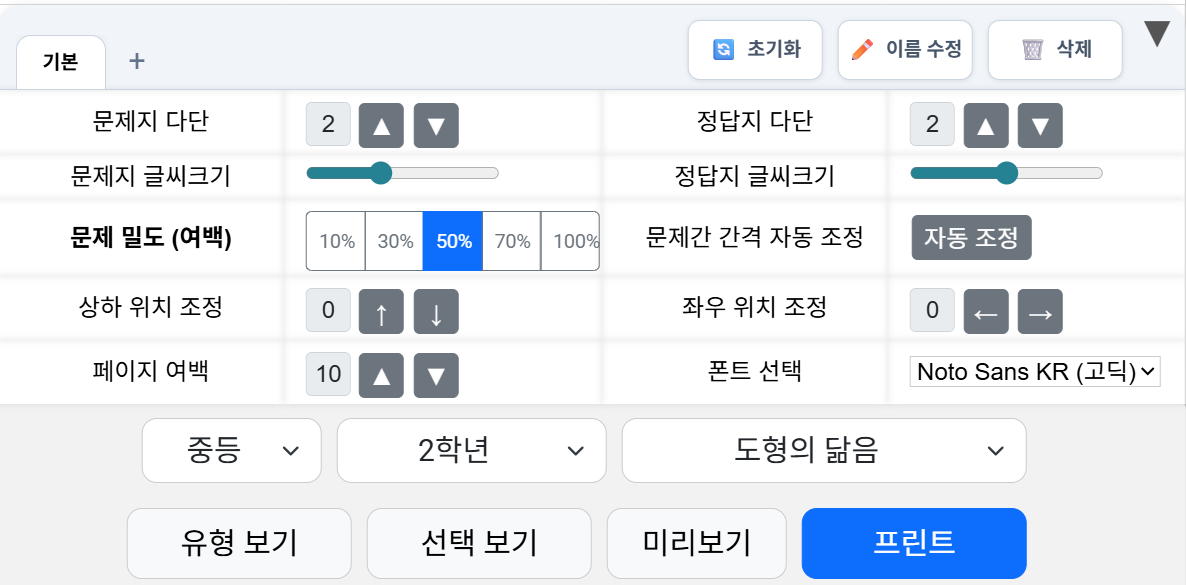The height and width of the screenshot is (585, 1186).
Task: Open the 중등 school level dropdown
Action: pos(231,450)
